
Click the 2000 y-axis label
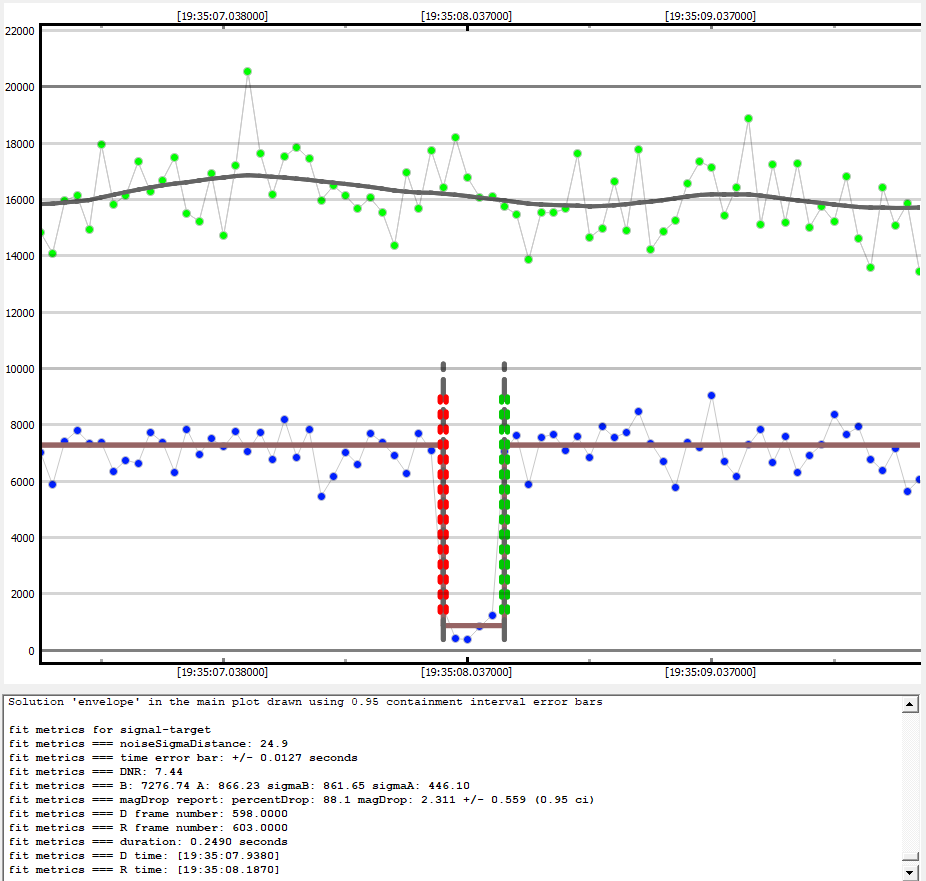pos(23,594)
